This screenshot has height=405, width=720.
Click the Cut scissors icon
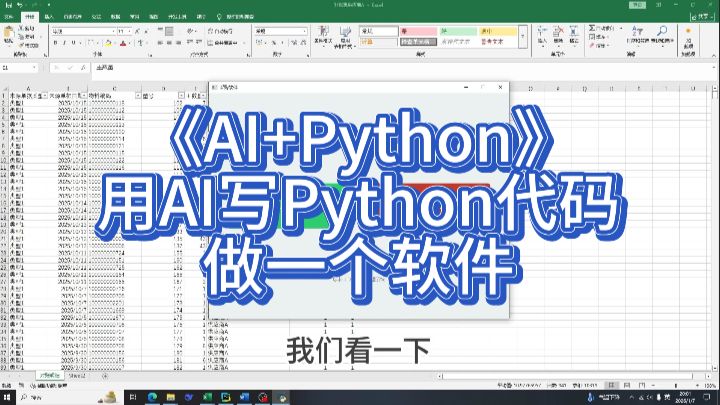point(21,28)
